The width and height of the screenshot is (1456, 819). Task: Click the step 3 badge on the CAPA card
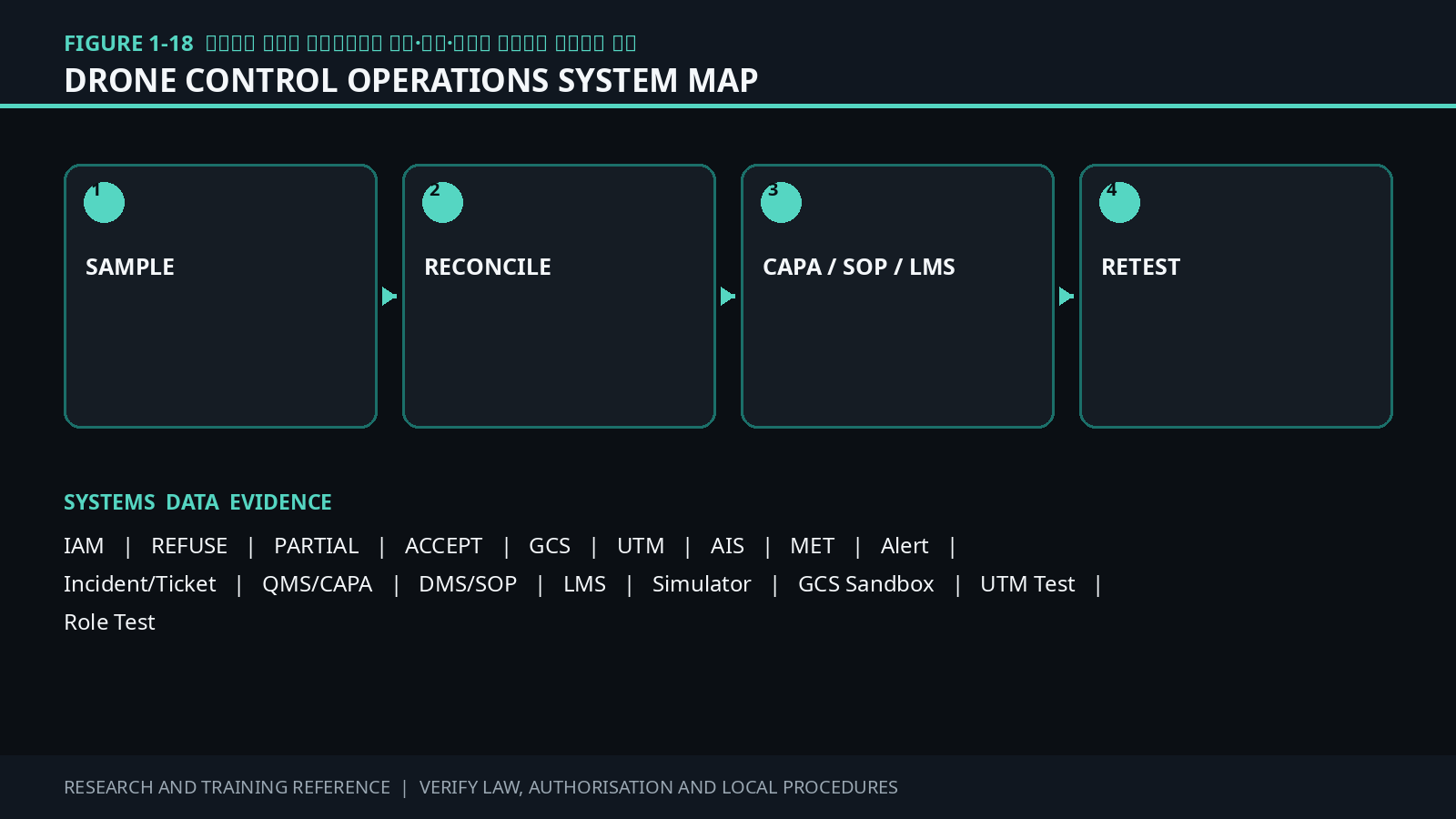[781, 202]
